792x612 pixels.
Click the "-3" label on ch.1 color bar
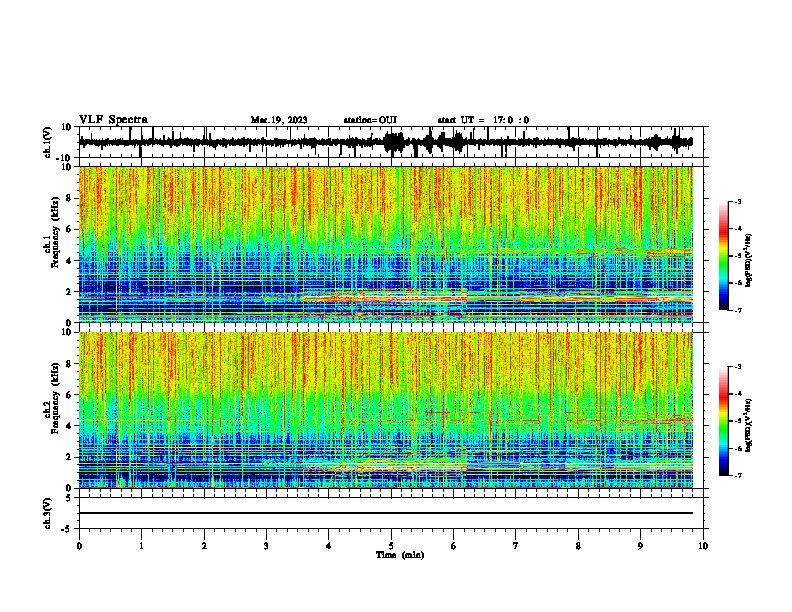[x=737, y=201]
